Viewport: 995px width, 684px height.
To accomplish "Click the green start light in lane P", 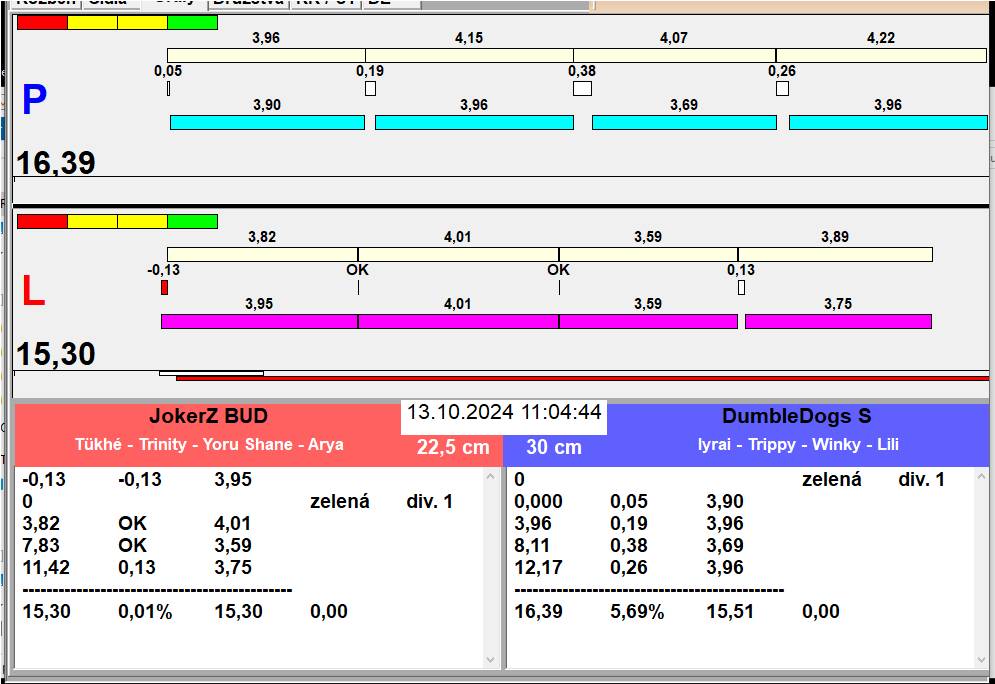I will tap(193, 23).
